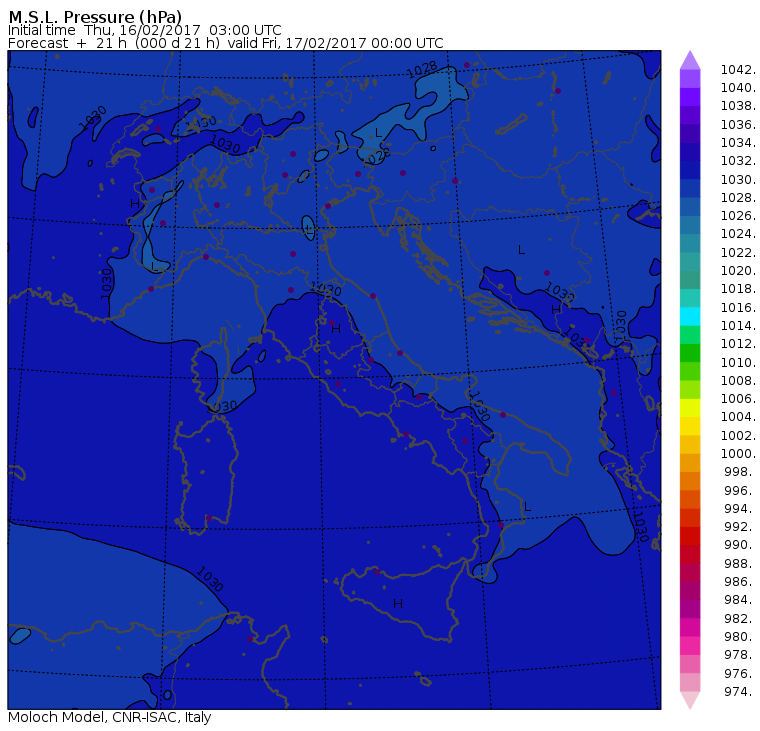The width and height of the screenshot is (760, 731).
Task: Click the '1014.' legend value
Action: 738,326
